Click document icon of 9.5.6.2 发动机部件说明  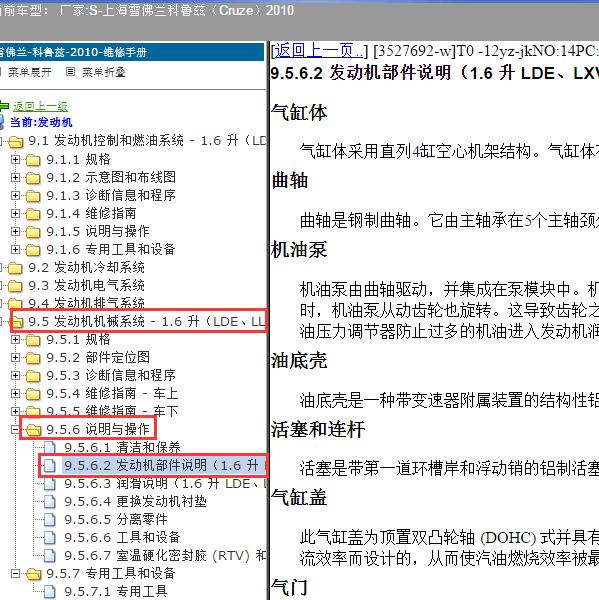[50, 466]
